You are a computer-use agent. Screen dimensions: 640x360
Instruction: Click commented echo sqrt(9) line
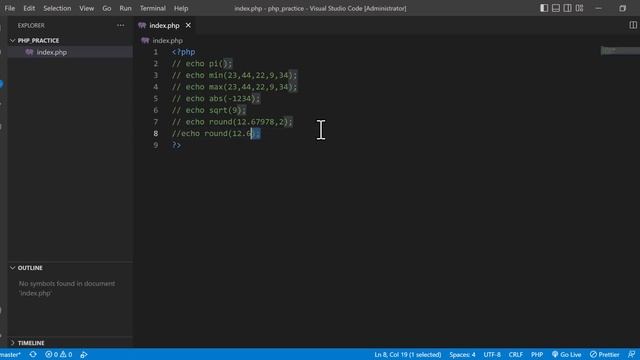point(209,110)
